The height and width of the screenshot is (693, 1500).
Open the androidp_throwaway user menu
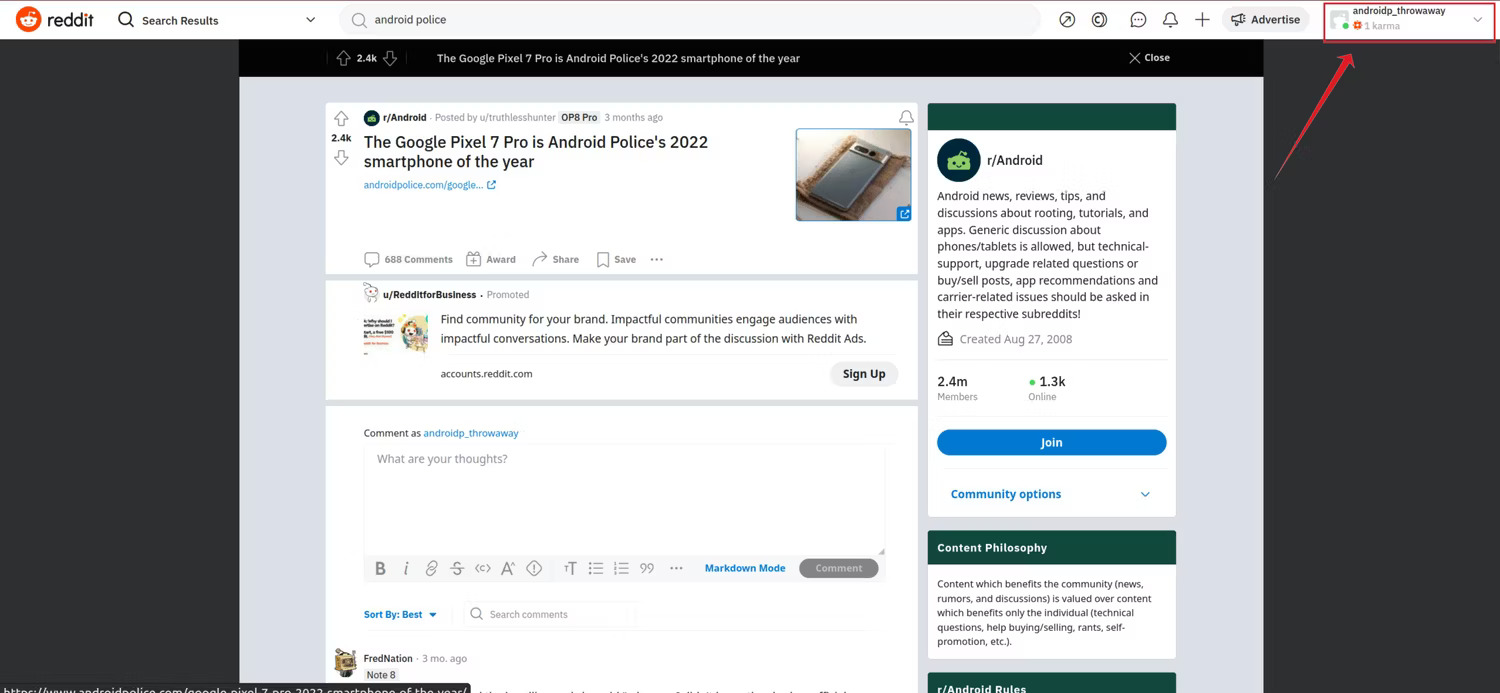(1408, 20)
